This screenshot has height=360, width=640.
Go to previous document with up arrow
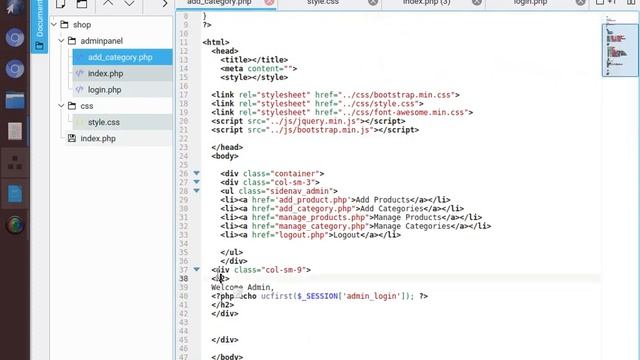[108, 3]
